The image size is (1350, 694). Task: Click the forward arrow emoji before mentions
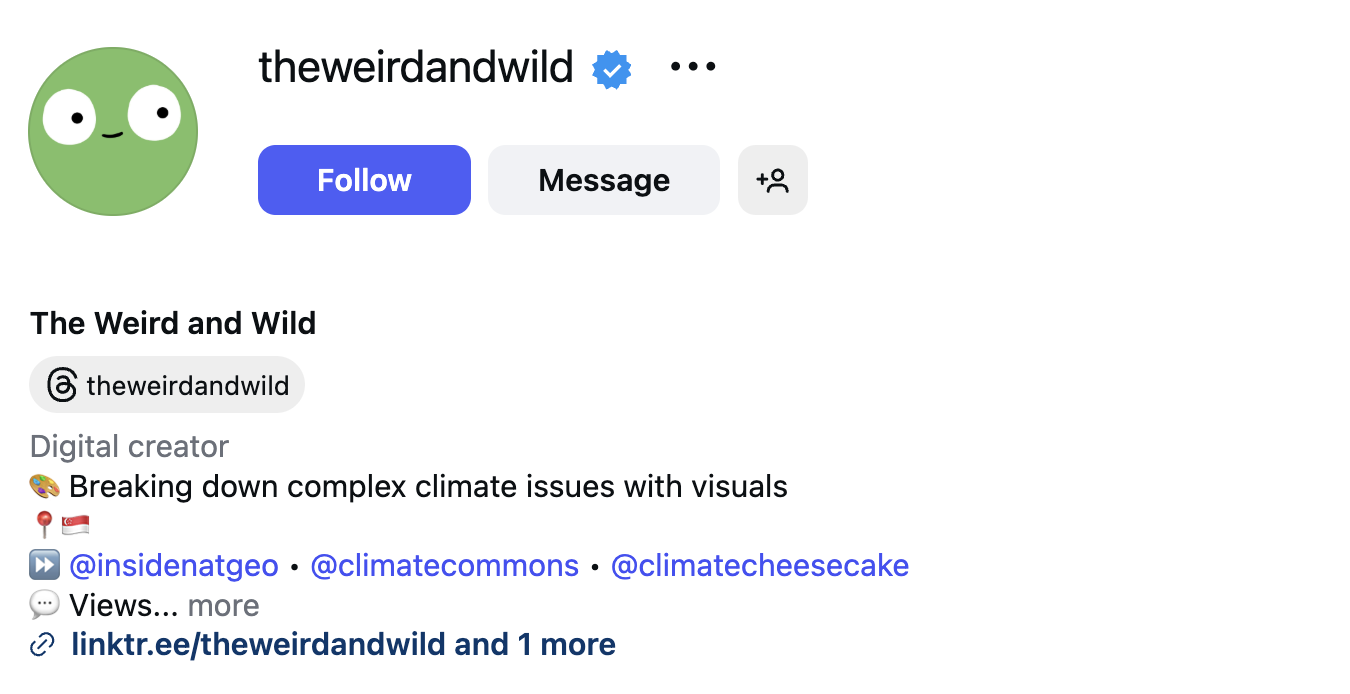pyautogui.click(x=43, y=565)
